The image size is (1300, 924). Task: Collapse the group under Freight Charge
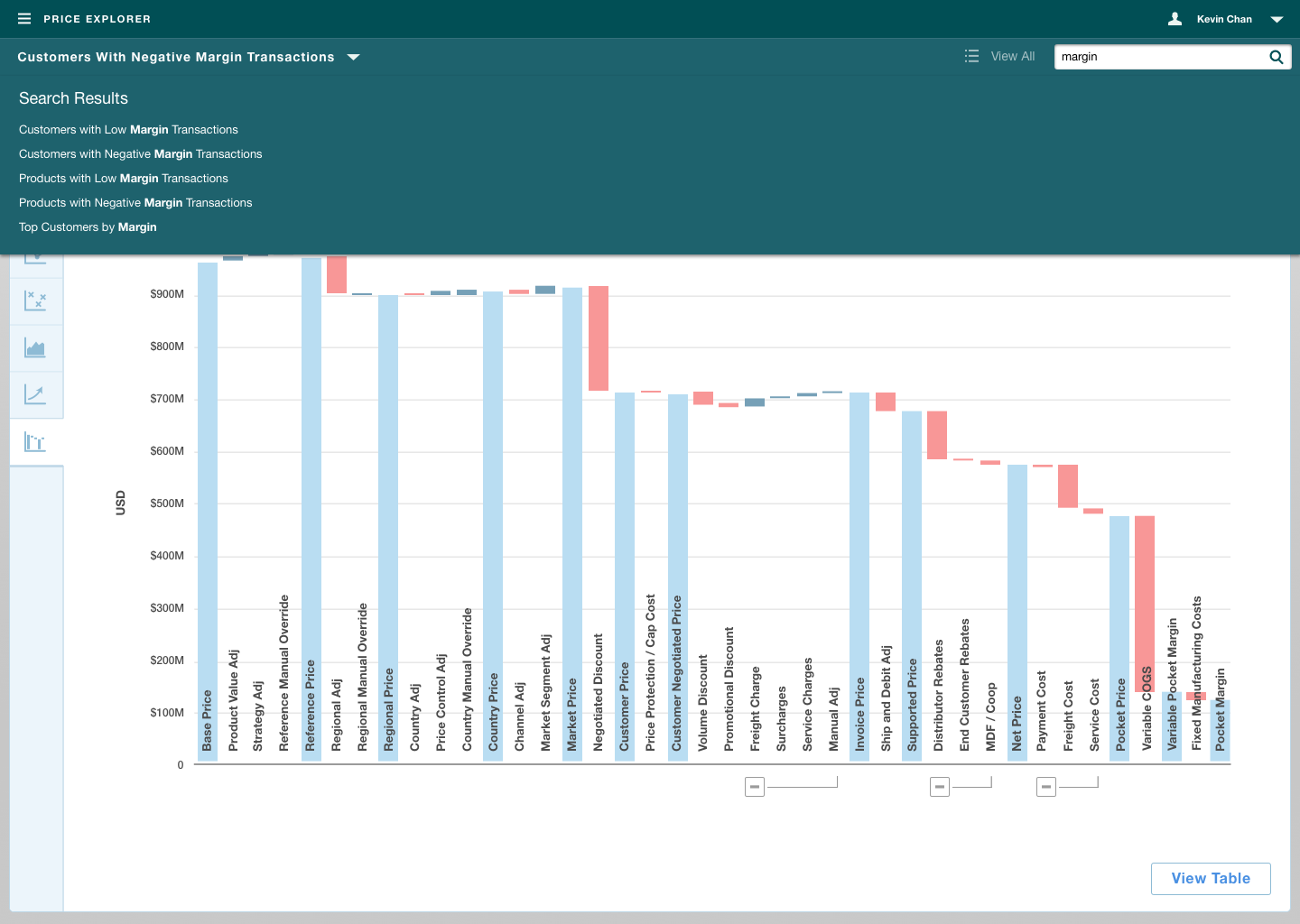pyautogui.click(x=755, y=787)
